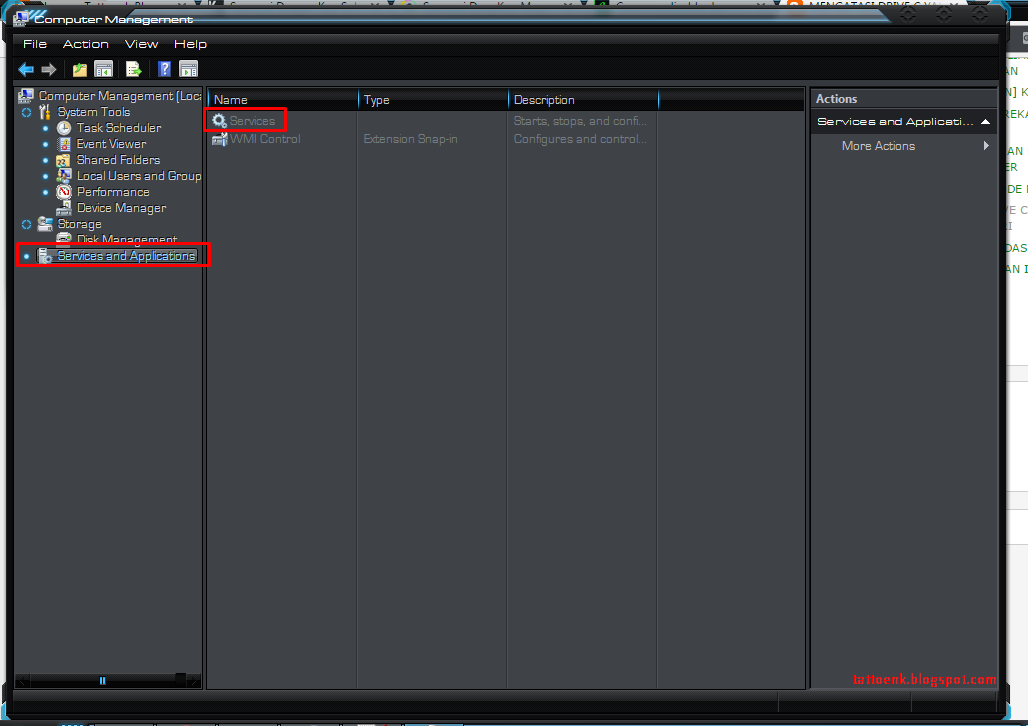Click the Show/Hide Console Tree icon
Image resolution: width=1028 pixels, height=726 pixels.
click(104, 69)
